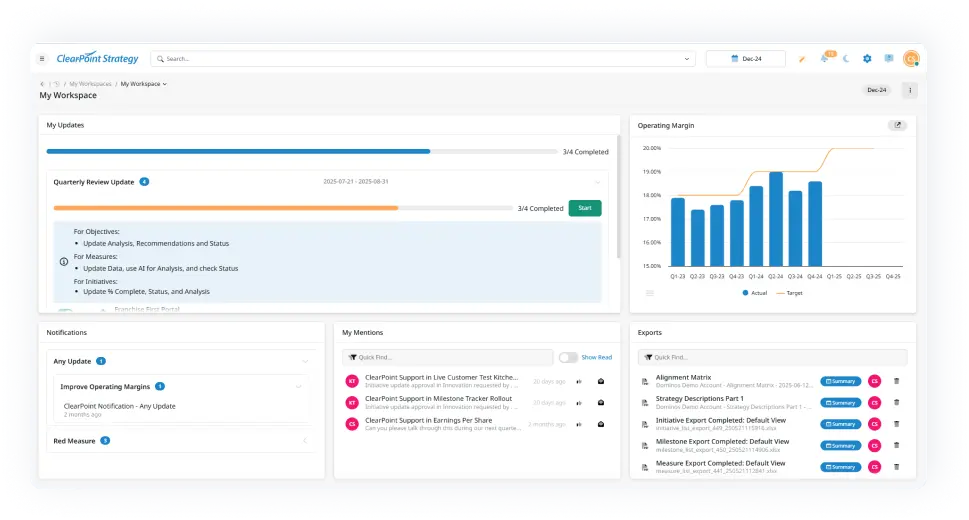Image resolution: width=969 pixels, height=520 pixels.
Task: Delete the Strategy Descriptions Part 1 export
Action: [896, 403]
